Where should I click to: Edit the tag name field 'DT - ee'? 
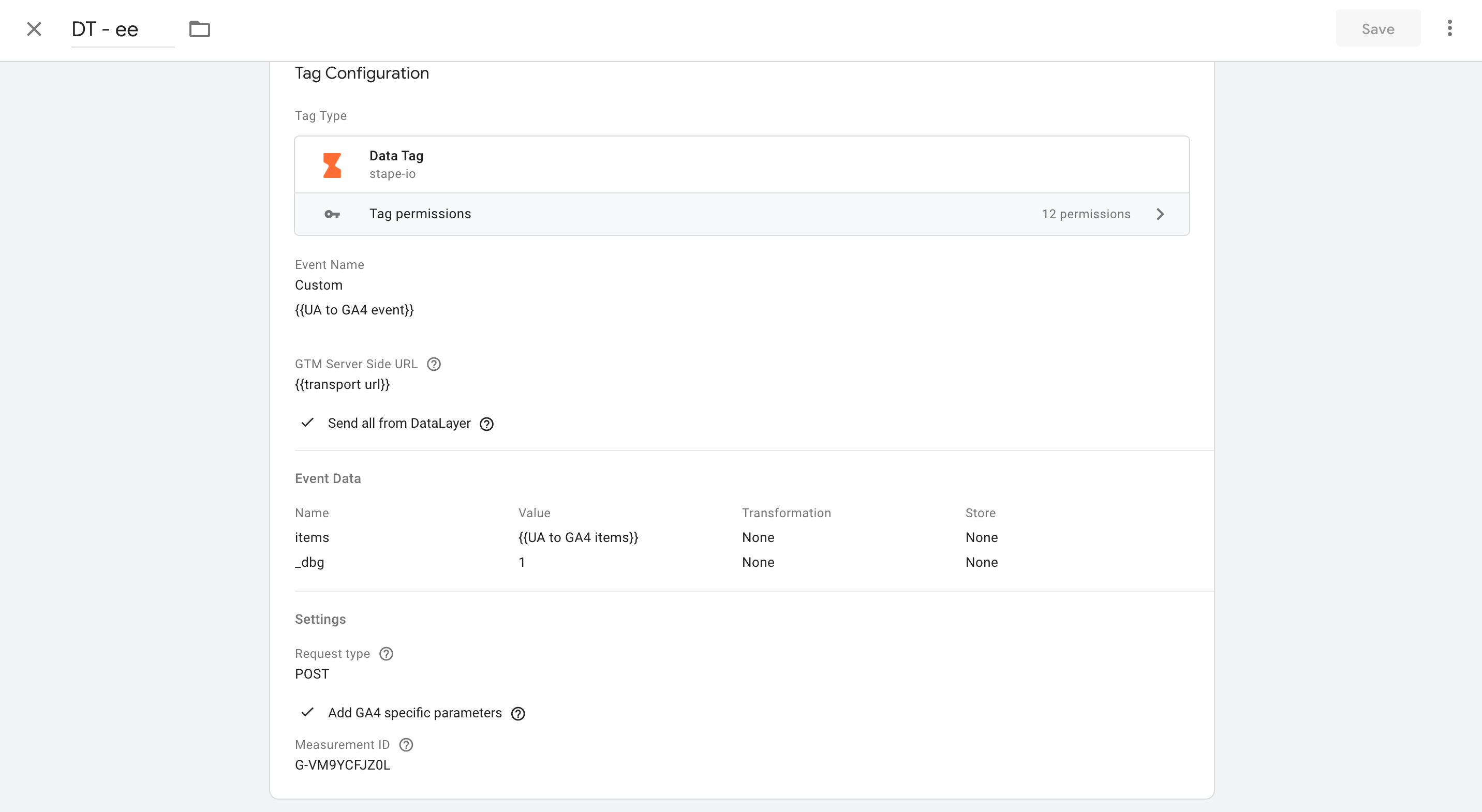(123, 29)
